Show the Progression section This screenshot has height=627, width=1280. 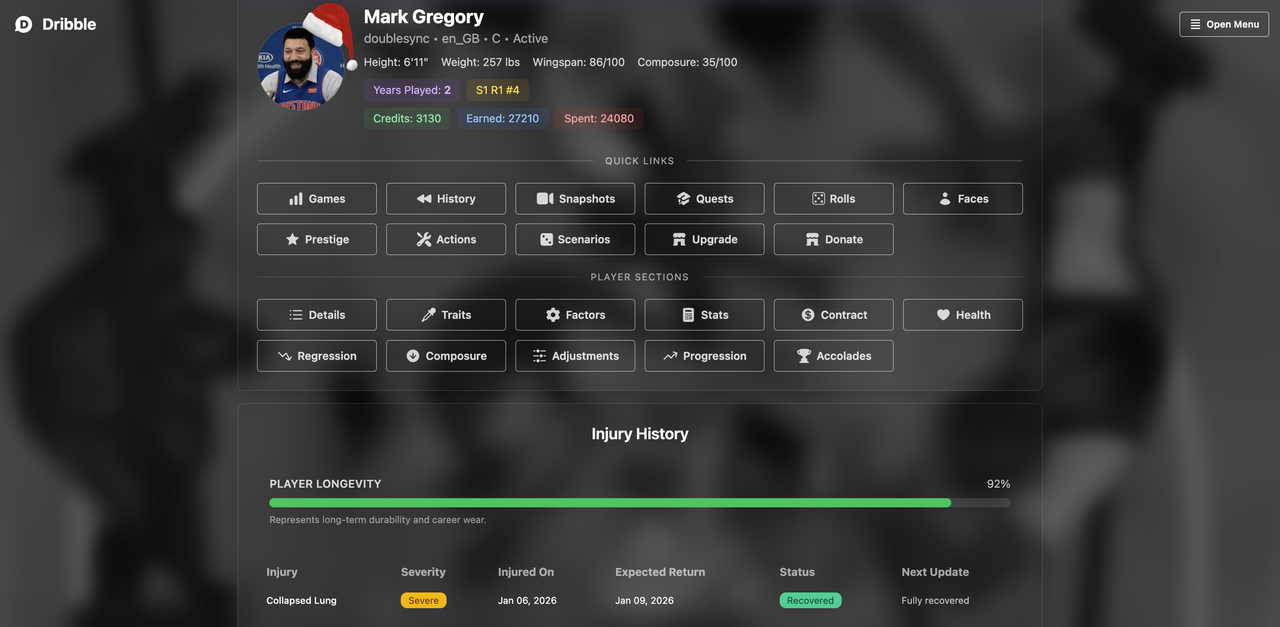704,356
